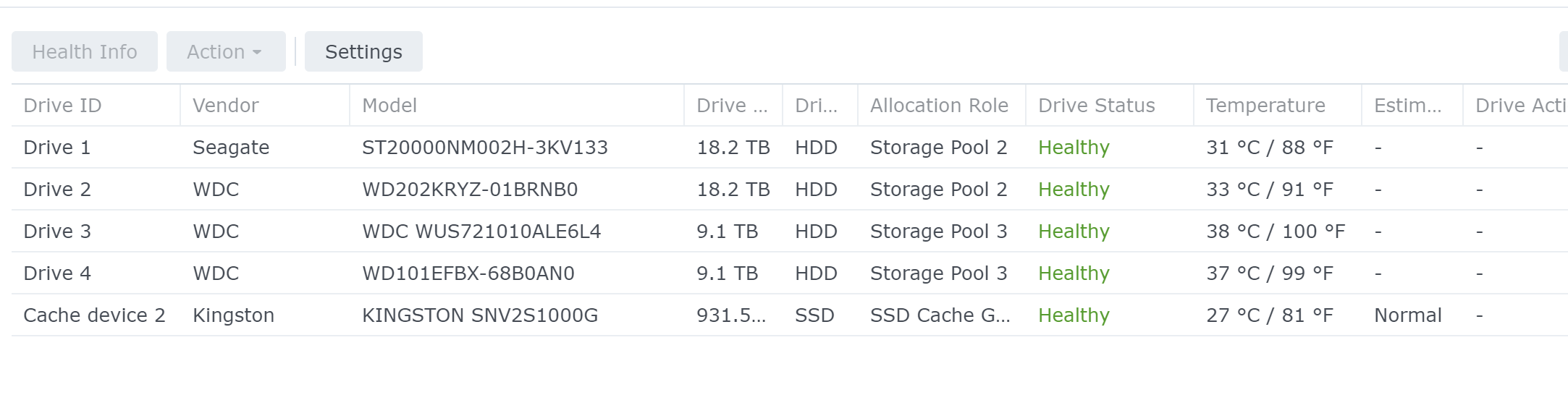Viewport: 1568px width, 395px height.
Task: Sort by the Vendor column header
Action: point(265,106)
